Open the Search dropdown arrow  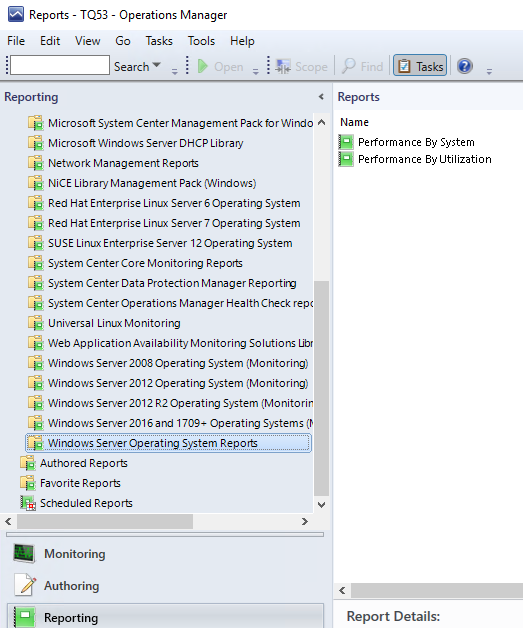click(157, 64)
